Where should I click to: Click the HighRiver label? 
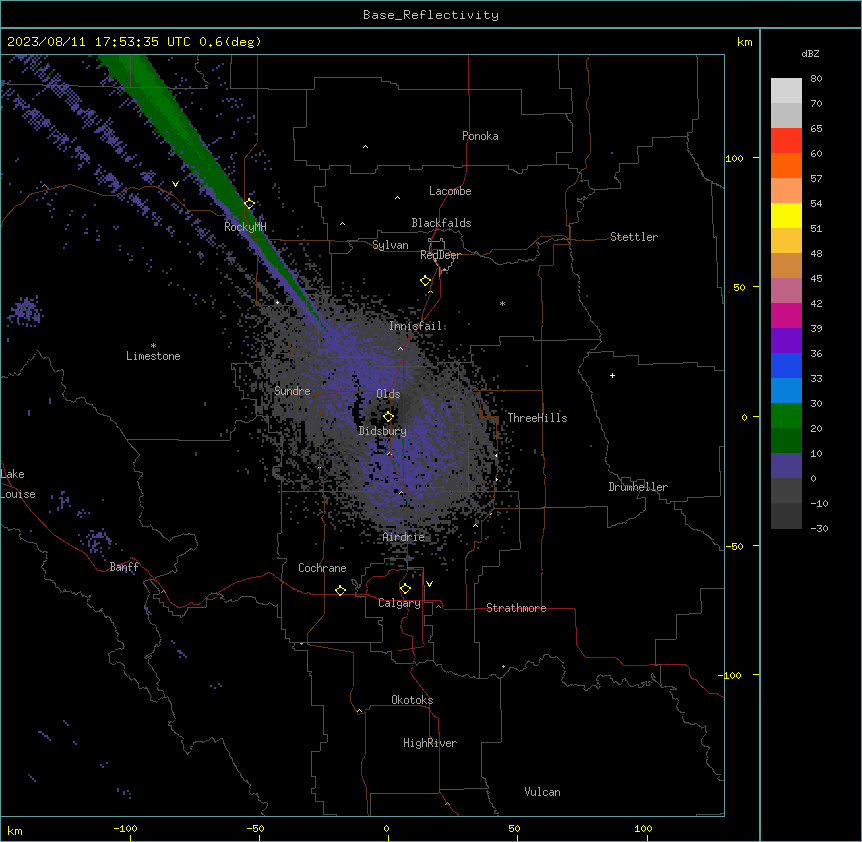click(x=430, y=743)
